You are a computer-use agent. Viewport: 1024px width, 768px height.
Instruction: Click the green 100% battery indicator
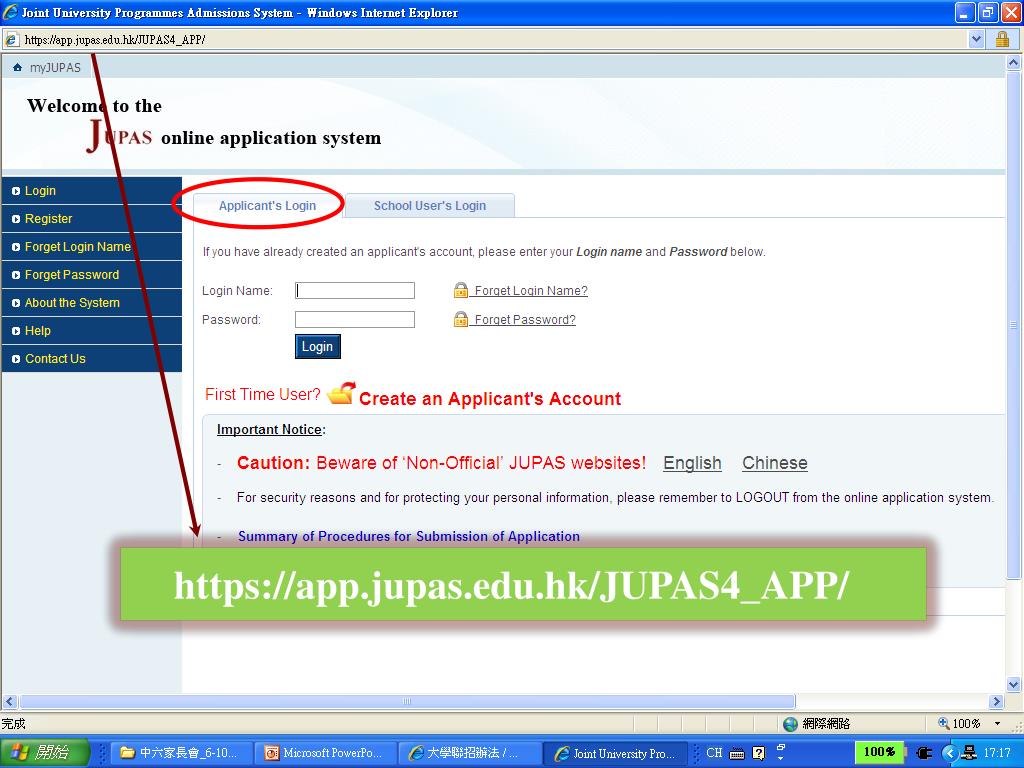tap(880, 752)
